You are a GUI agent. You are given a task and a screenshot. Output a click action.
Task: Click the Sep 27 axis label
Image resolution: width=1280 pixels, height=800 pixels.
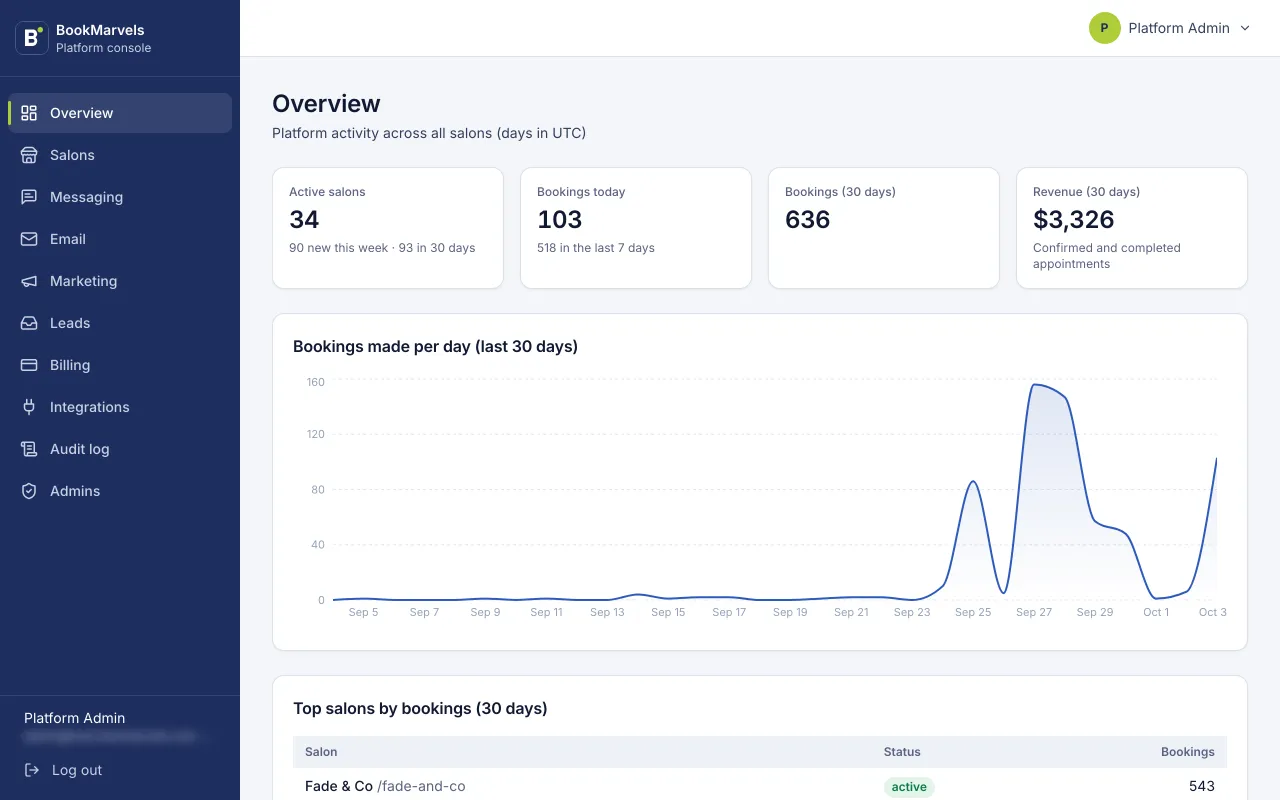pos(1034,612)
